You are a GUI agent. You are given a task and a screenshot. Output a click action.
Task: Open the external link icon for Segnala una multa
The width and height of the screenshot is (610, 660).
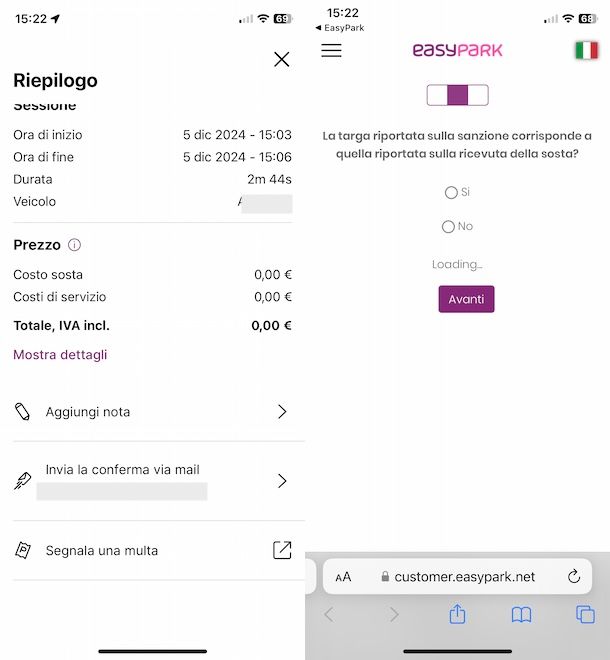(x=282, y=550)
